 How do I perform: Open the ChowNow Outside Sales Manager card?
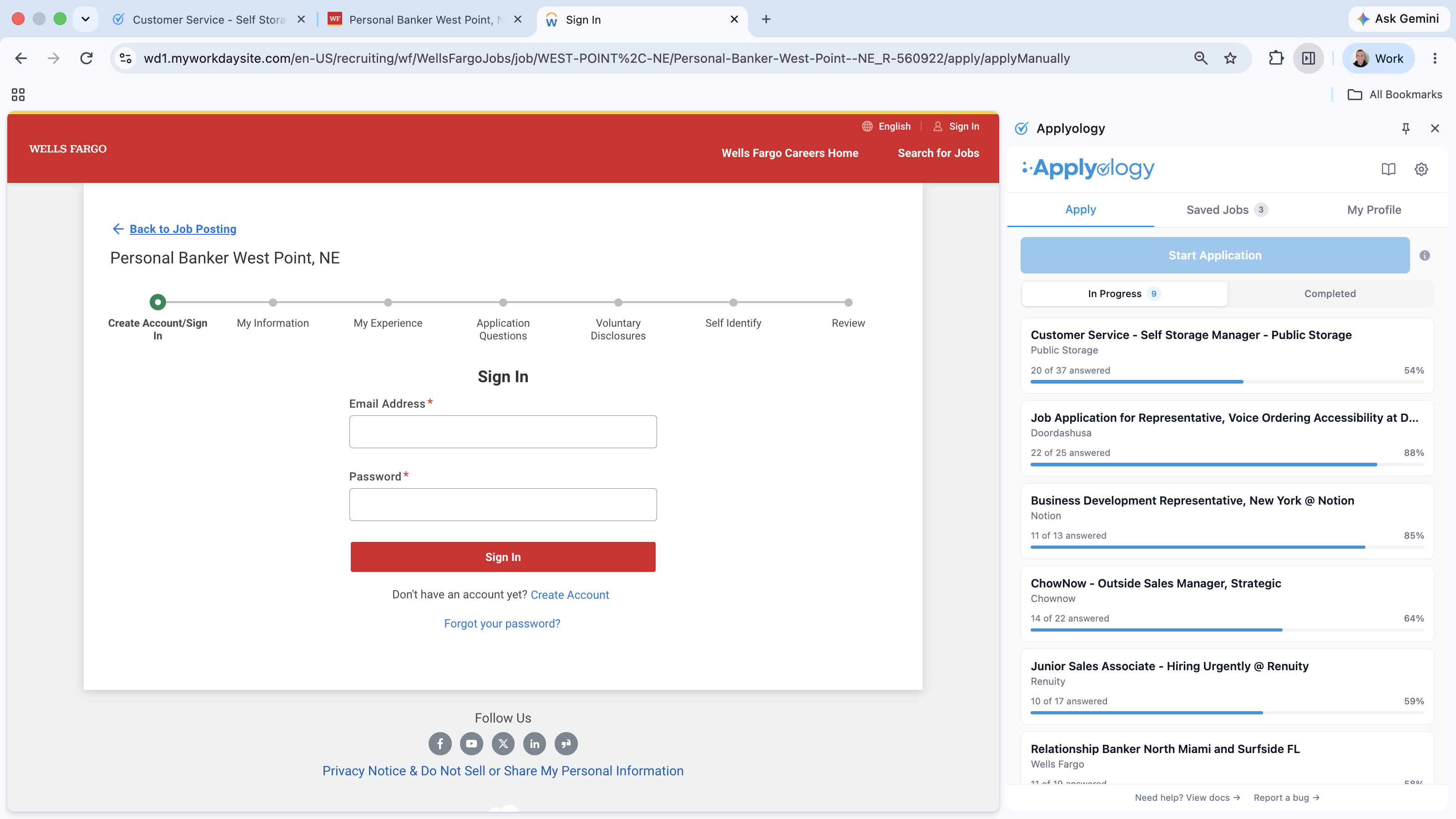pyautogui.click(x=1227, y=604)
